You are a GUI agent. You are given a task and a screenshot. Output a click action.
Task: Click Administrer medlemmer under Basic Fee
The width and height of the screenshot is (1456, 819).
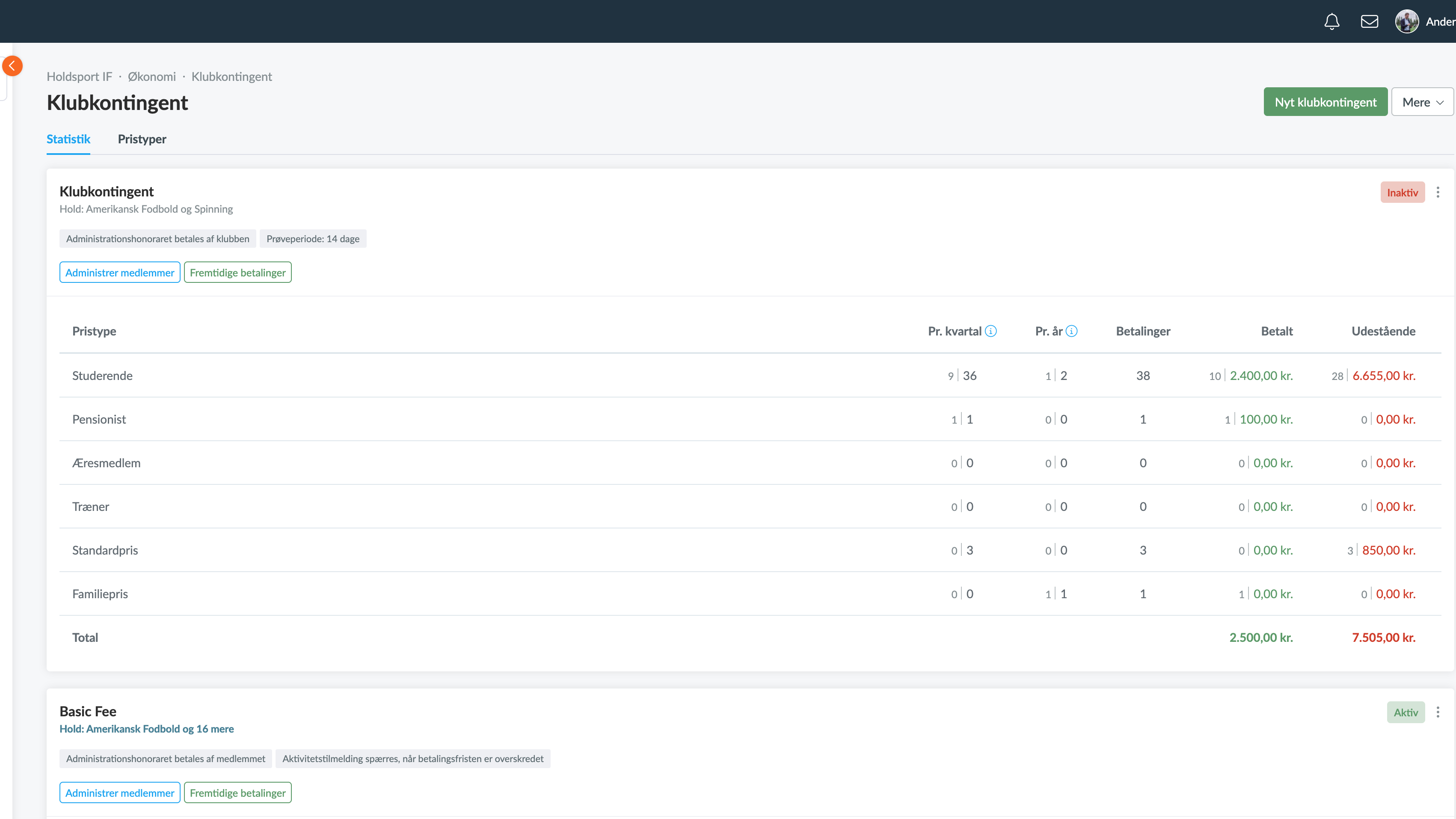(120, 792)
